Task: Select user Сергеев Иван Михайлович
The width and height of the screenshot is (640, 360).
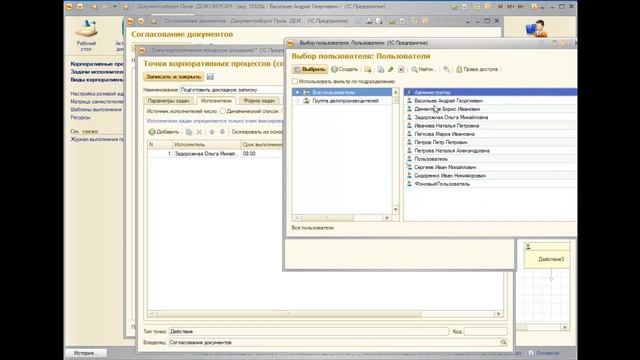Action: [x=490, y=167]
